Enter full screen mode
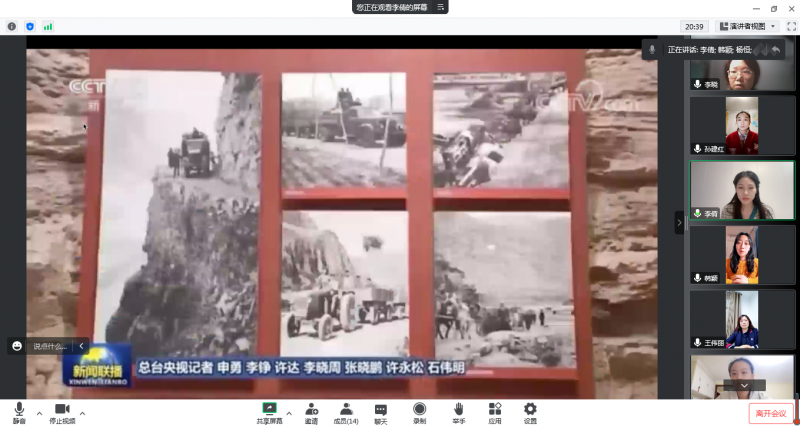The width and height of the screenshot is (800, 427). 791,26
